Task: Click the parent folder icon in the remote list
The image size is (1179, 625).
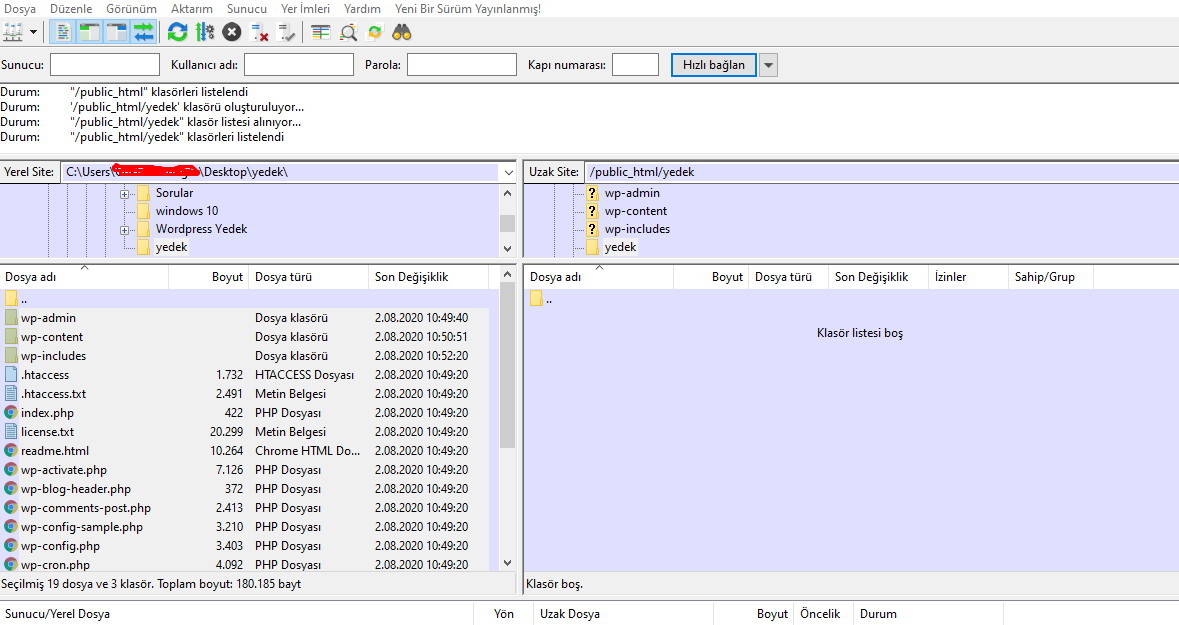Action: tap(536, 299)
